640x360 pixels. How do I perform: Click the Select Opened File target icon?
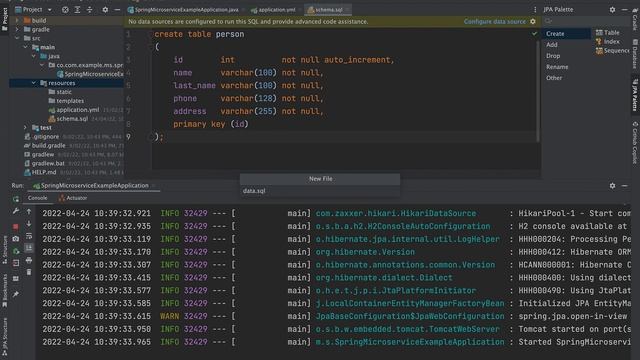65,9
